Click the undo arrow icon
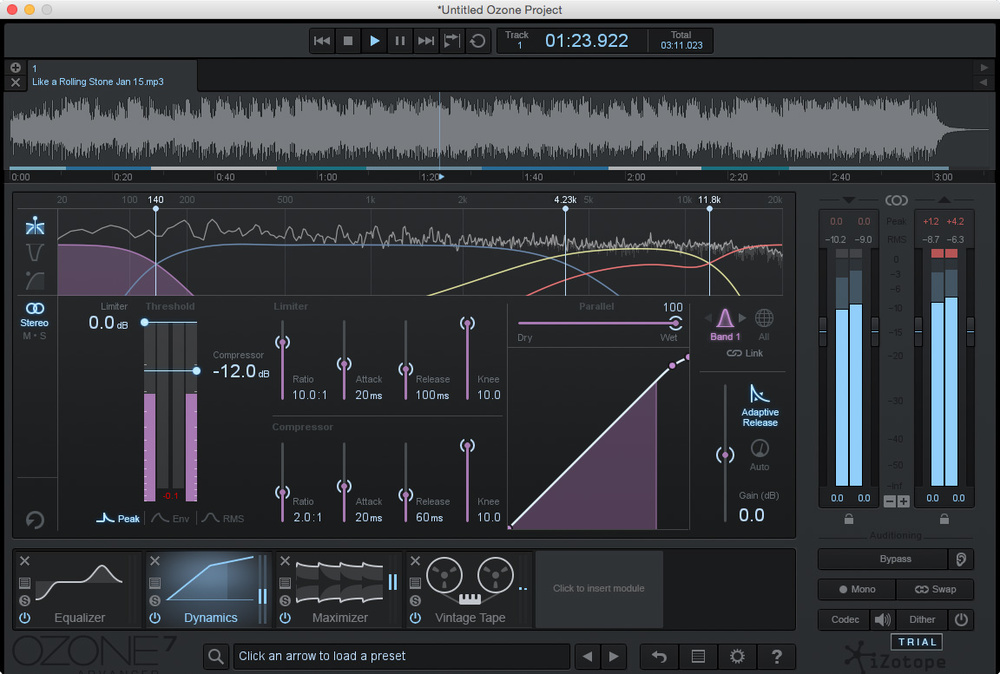Viewport: 1000px width, 674px height. [658, 656]
